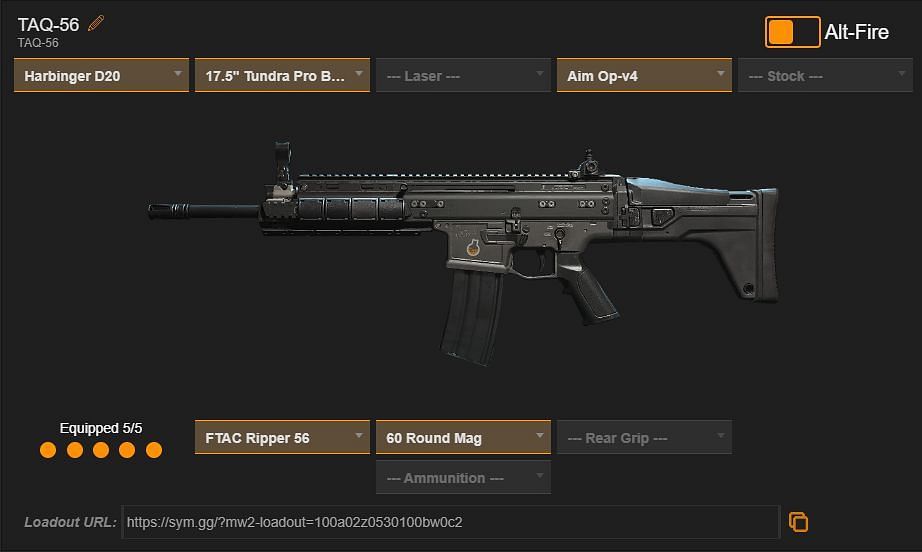Click the third orange equipped slot dot
This screenshot has height=552, width=922.
pos(101,450)
